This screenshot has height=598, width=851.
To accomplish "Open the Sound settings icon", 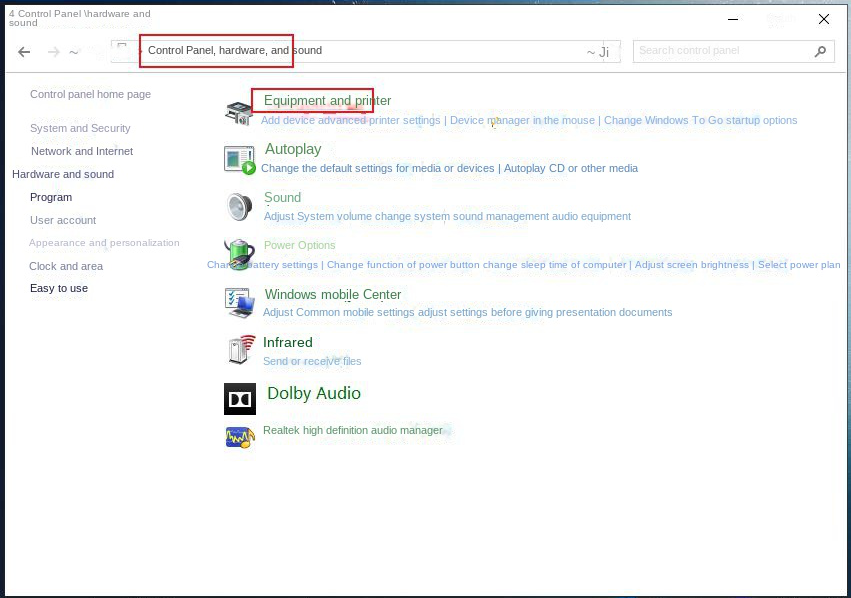I will (239, 206).
